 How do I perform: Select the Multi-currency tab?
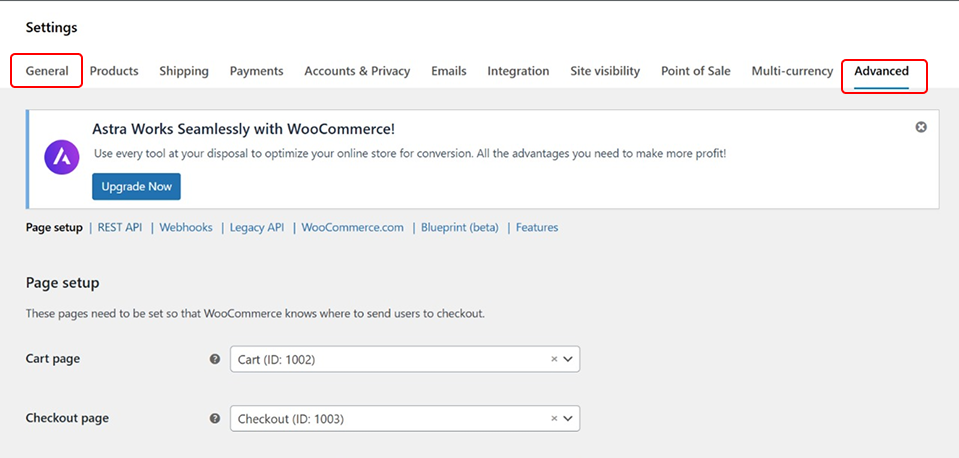coord(792,71)
